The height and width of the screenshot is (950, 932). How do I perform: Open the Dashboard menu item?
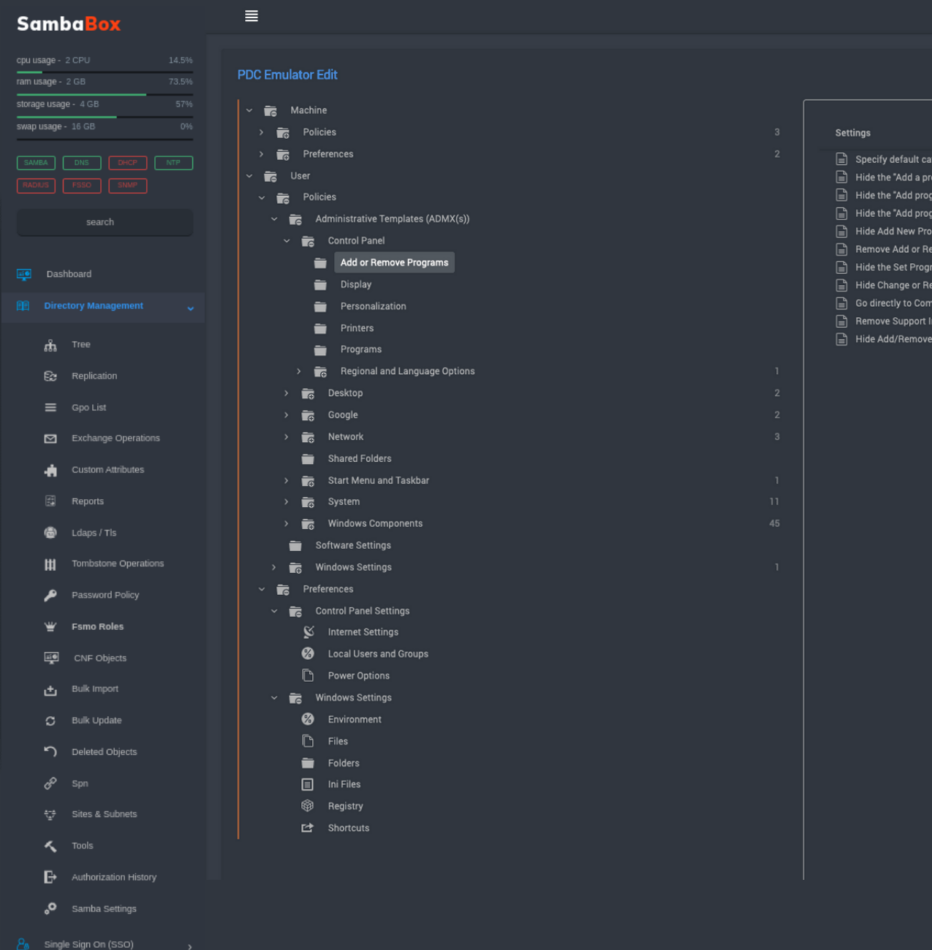[68, 274]
